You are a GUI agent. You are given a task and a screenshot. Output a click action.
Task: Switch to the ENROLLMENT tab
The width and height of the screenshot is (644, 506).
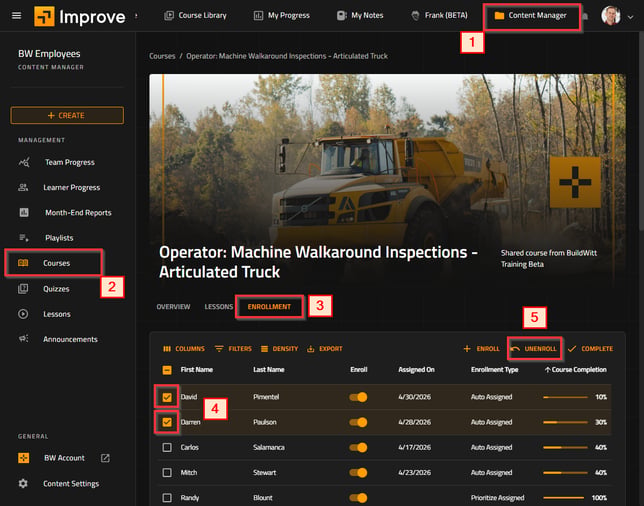[269, 307]
